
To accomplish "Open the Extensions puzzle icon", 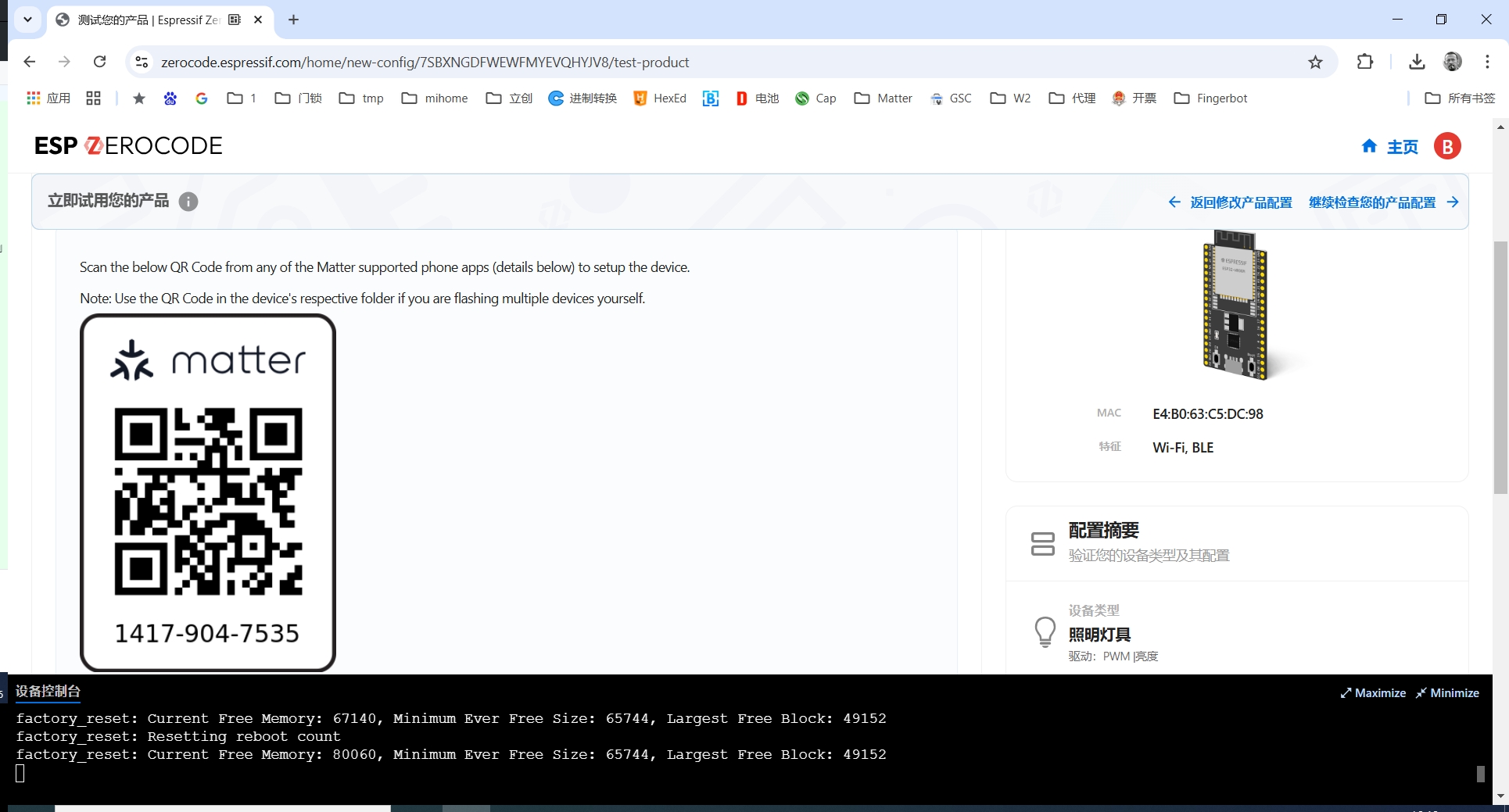I will 1365,62.
